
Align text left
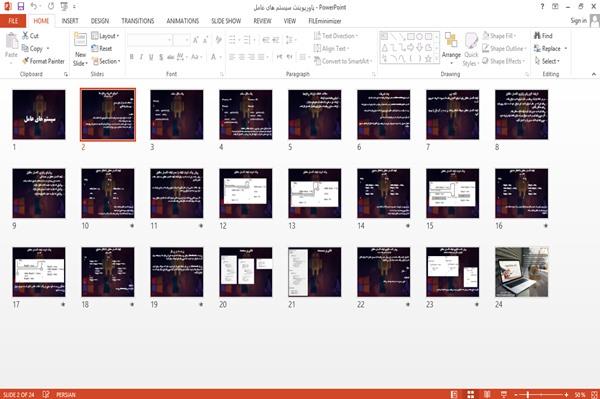coord(232,57)
